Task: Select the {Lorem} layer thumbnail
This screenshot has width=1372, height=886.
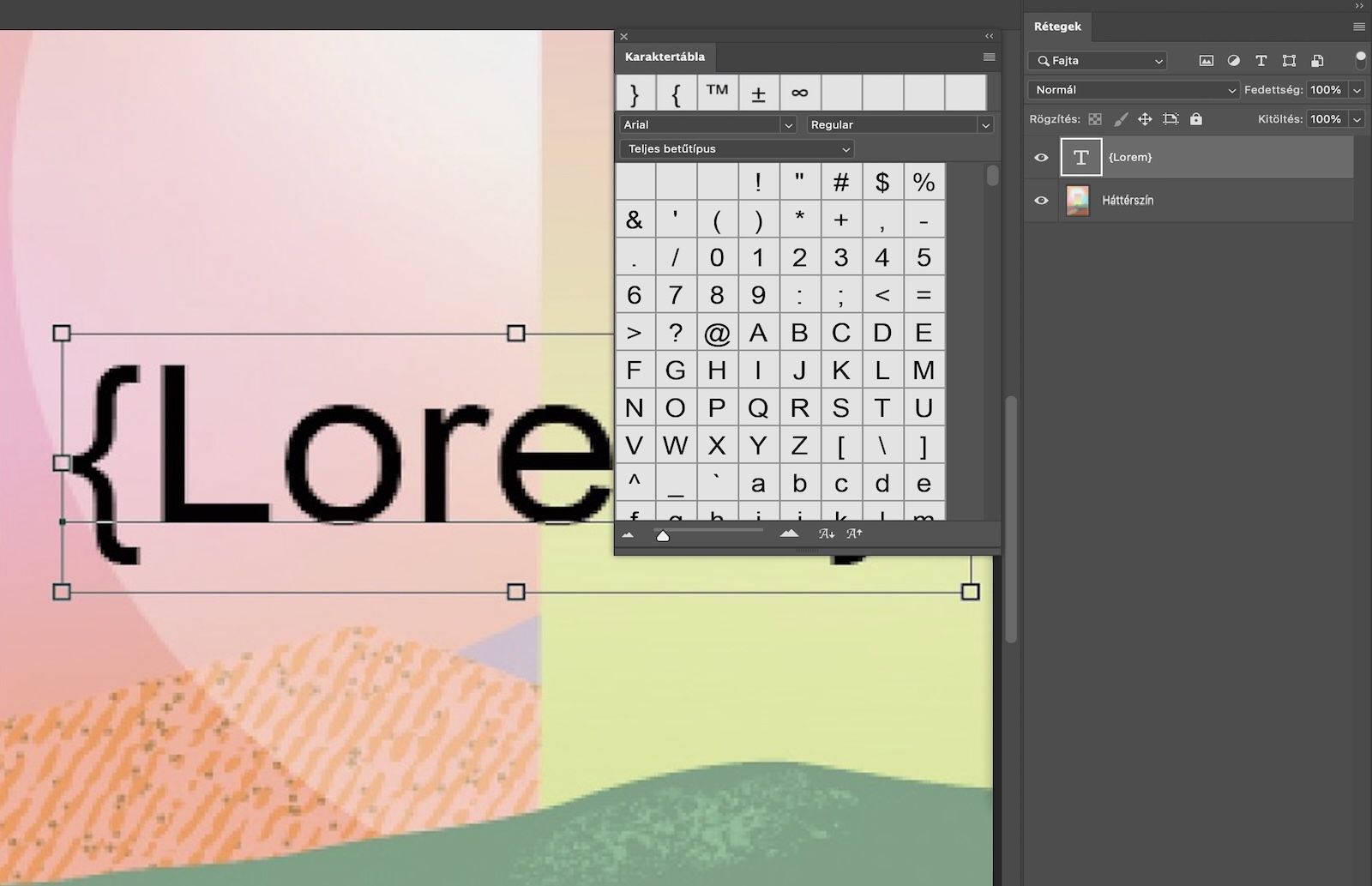Action: coord(1080,157)
